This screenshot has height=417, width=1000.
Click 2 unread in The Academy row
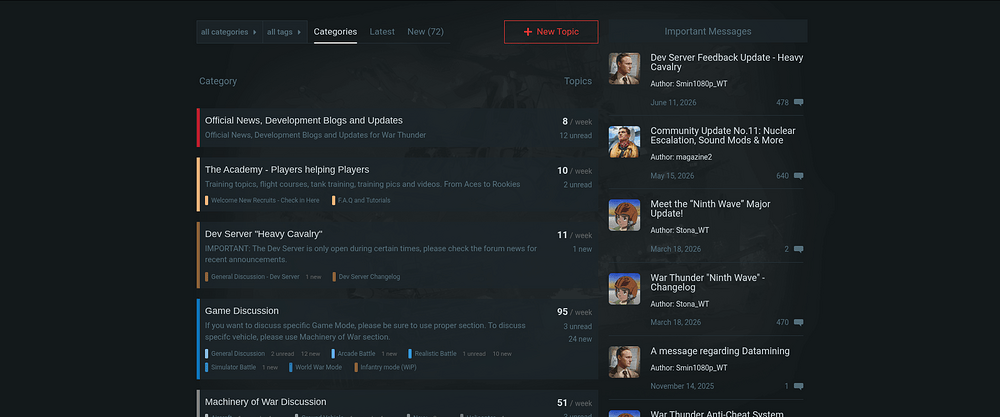(x=577, y=184)
